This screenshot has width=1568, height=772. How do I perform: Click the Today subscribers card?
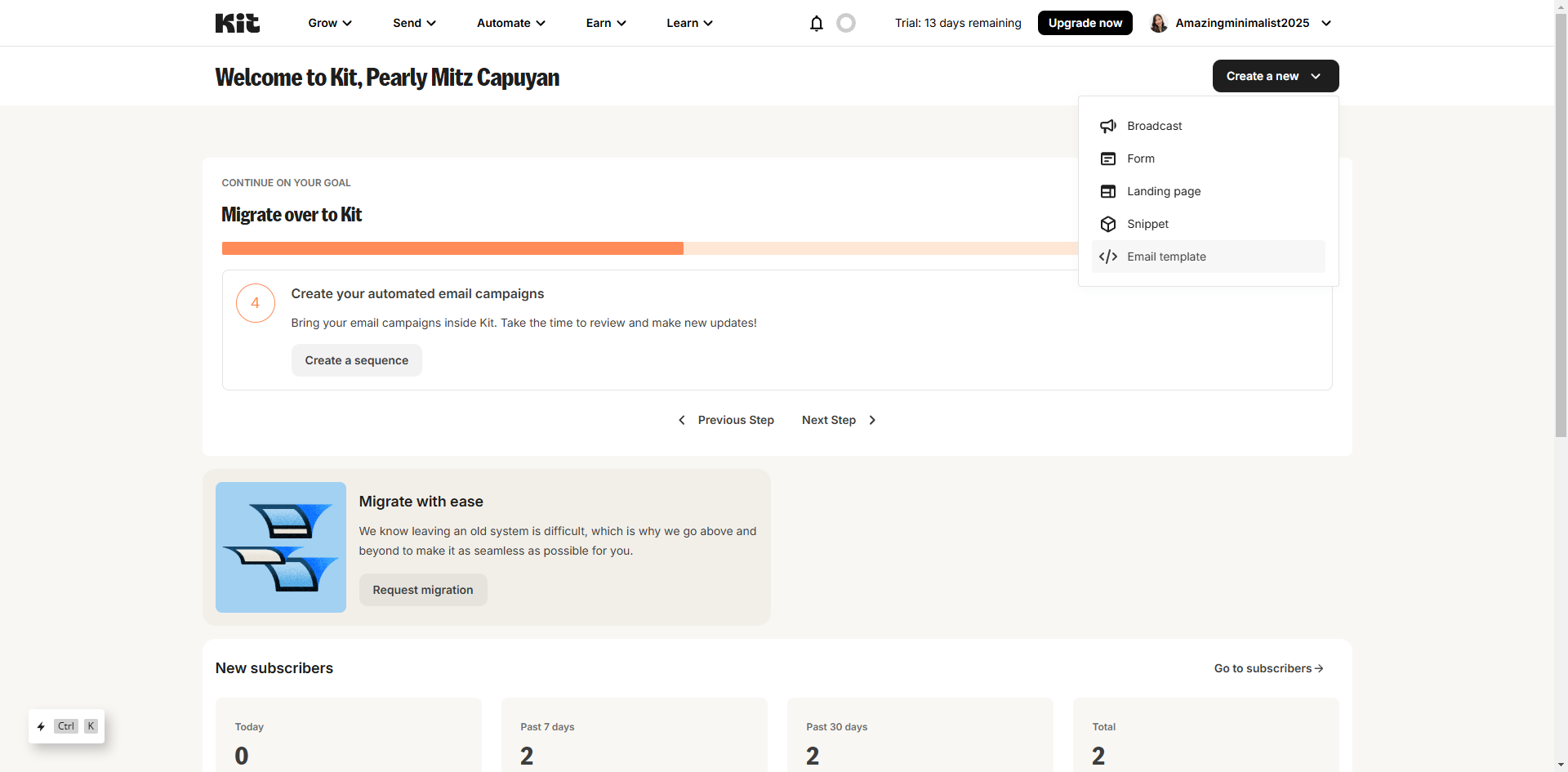point(349,734)
